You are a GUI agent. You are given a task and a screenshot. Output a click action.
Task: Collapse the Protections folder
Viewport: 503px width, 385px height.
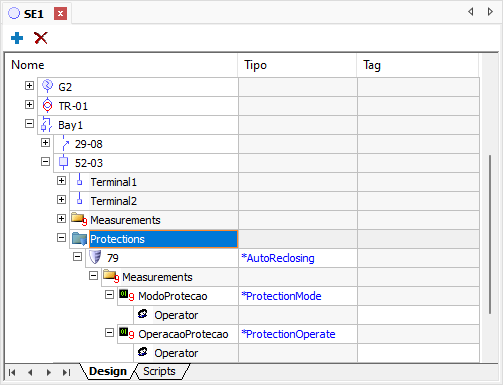[x=61, y=238]
